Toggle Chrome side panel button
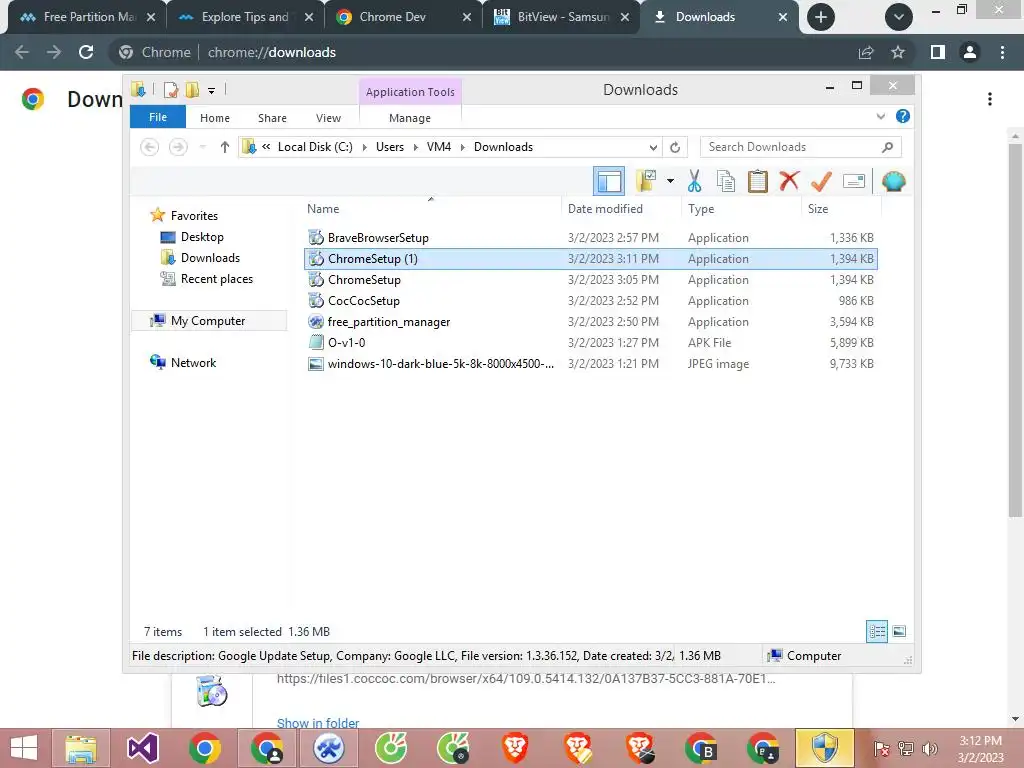The width and height of the screenshot is (1024, 768). [x=938, y=52]
